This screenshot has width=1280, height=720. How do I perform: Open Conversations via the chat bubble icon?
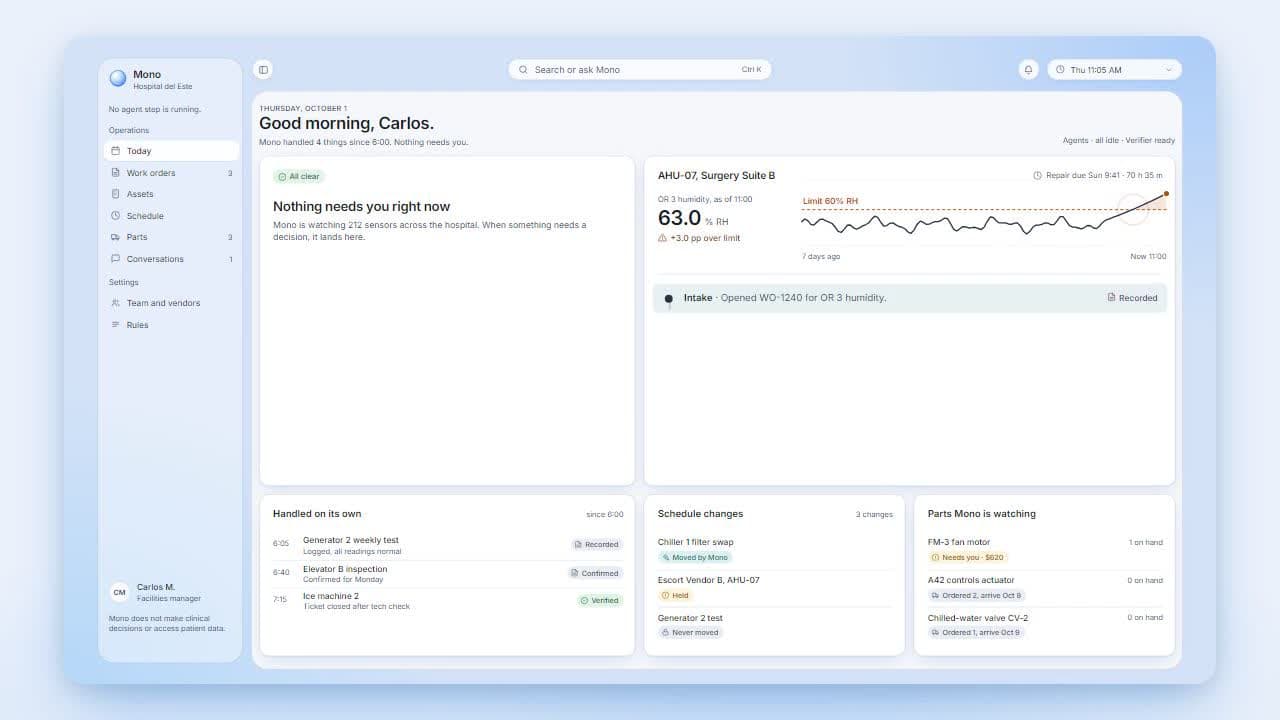coord(116,259)
